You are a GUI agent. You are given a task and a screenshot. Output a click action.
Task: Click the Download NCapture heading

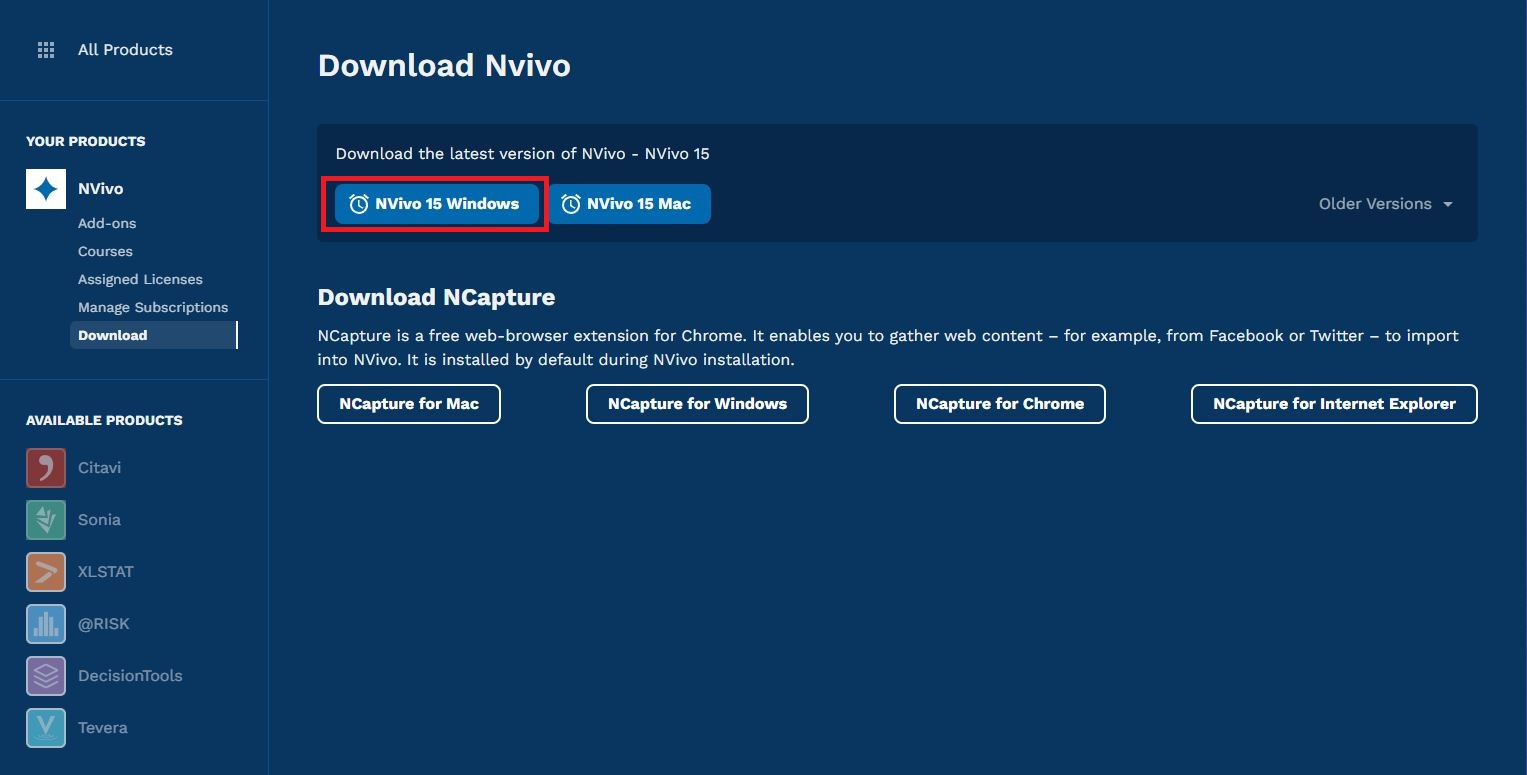click(436, 298)
